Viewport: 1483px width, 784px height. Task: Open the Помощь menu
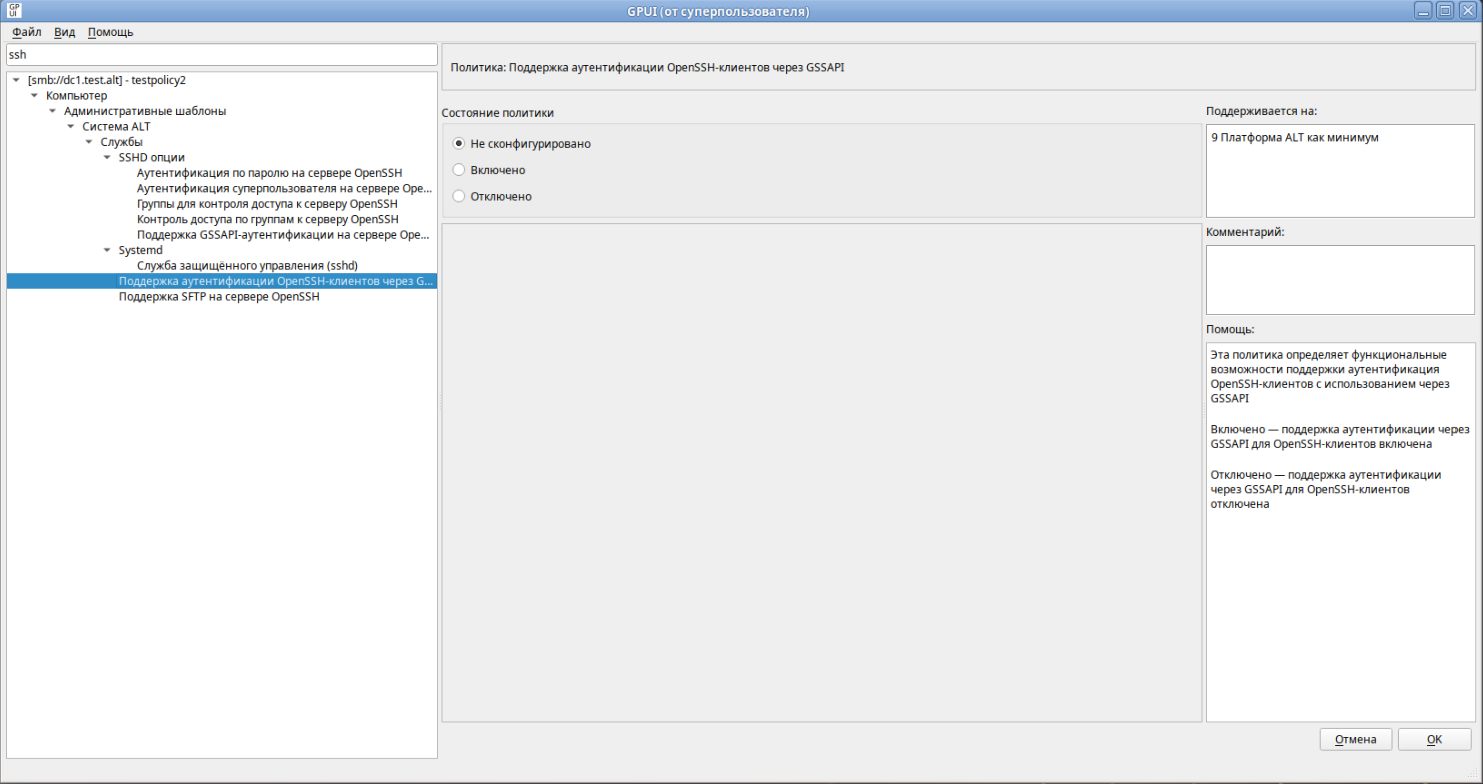(110, 32)
